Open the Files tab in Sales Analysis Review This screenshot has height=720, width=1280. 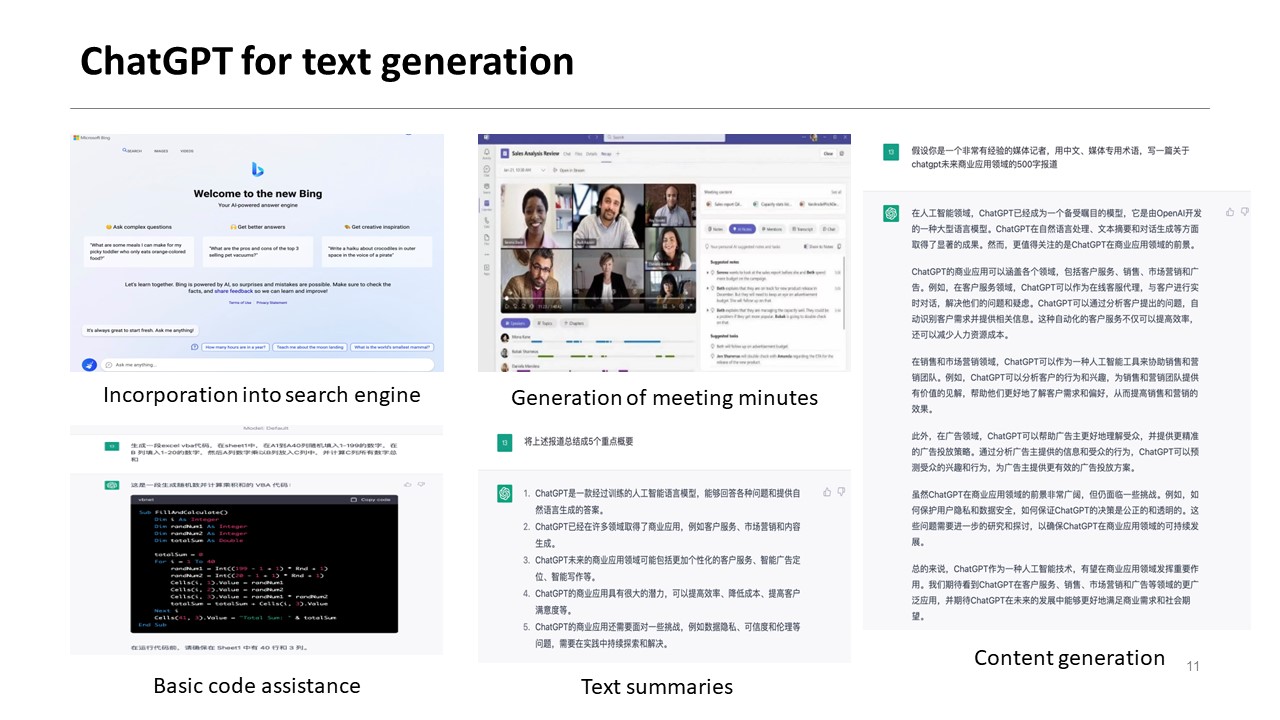tap(578, 154)
